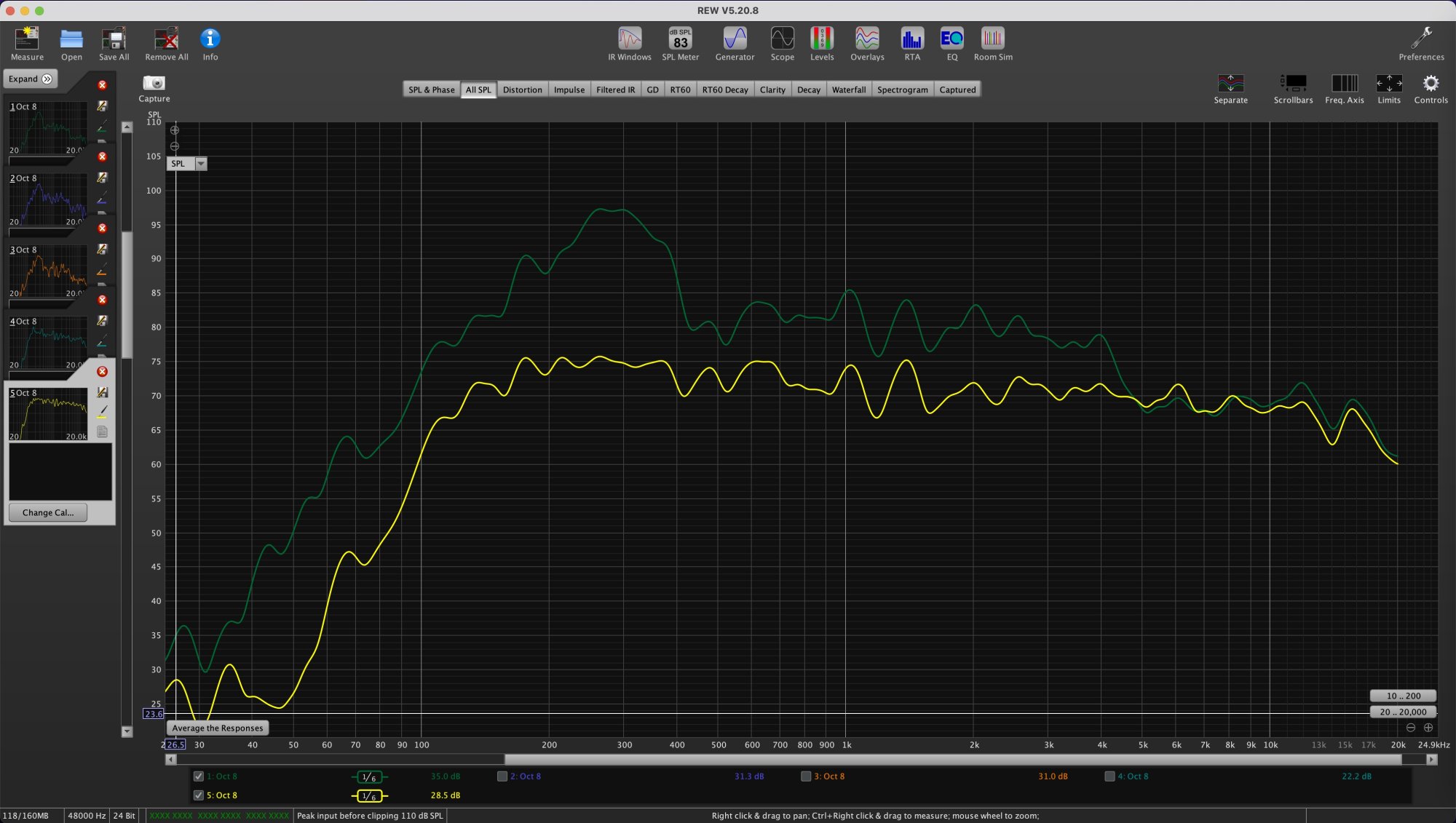1456x823 pixels.
Task: Enable the 4: Oct 8 trace checkbox
Action: pyautogui.click(x=1109, y=776)
